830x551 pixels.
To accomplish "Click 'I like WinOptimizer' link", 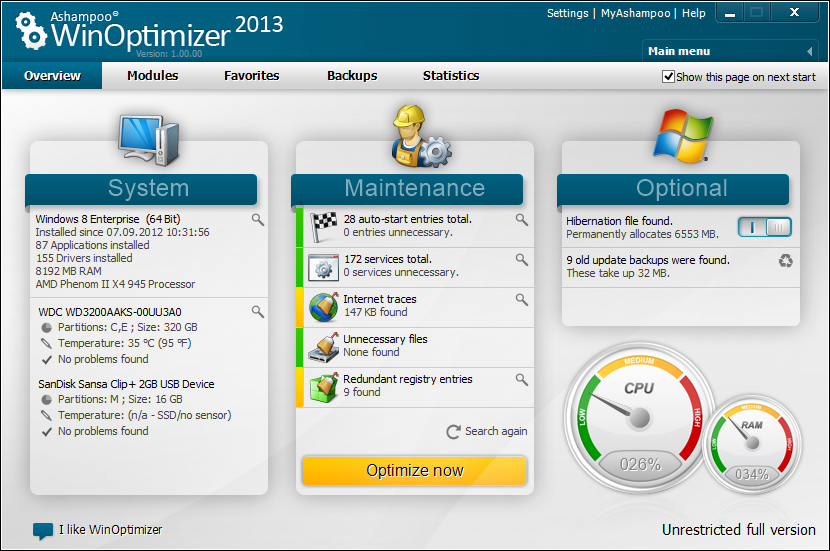I will [111, 530].
